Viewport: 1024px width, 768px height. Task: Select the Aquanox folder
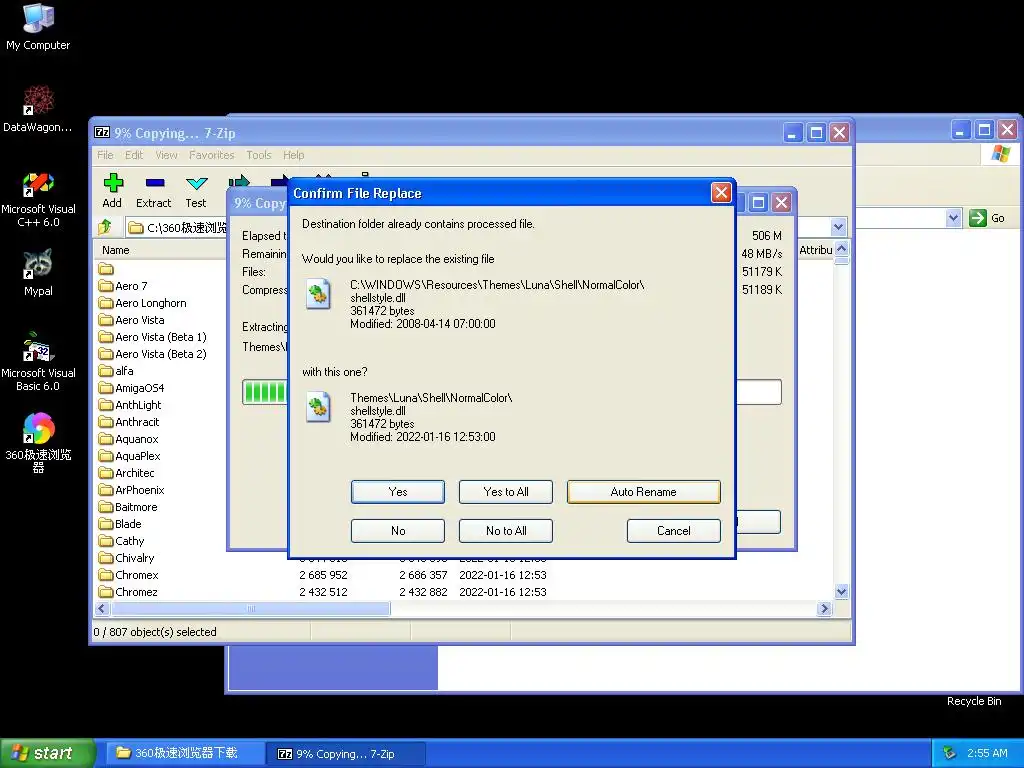pyautogui.click(x=129, y=439)
